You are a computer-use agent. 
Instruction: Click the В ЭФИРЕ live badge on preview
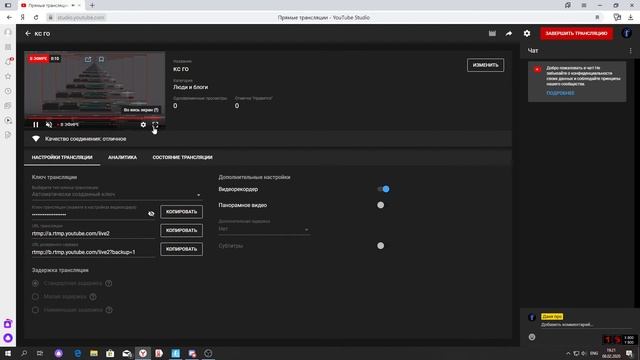tap(38, 59)
